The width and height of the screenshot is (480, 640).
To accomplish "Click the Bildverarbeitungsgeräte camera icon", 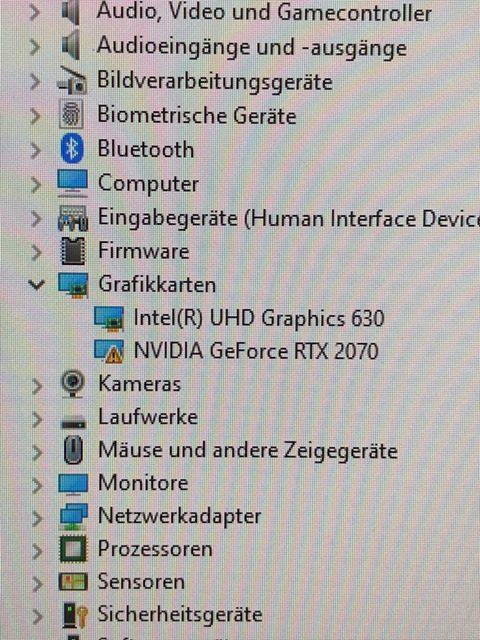I will (72, 81).
